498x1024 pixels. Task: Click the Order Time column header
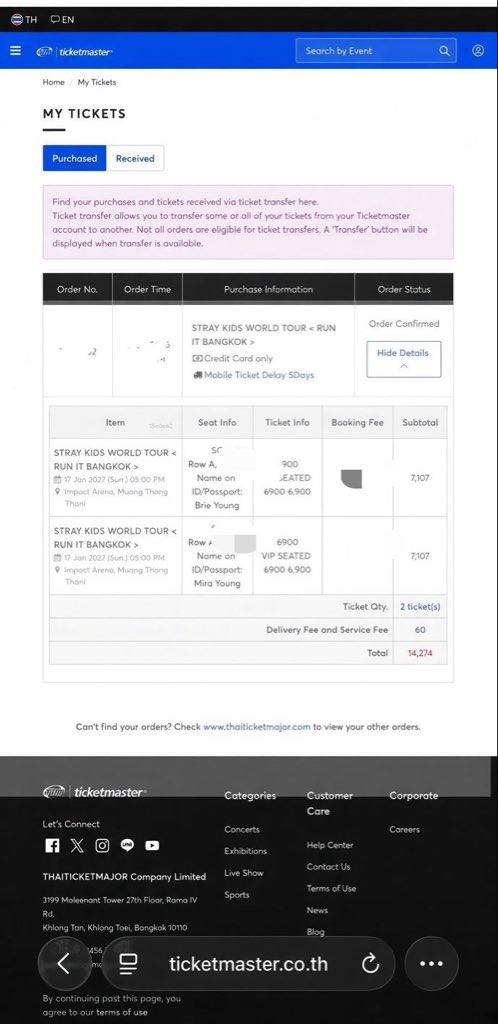coord(148,289)
